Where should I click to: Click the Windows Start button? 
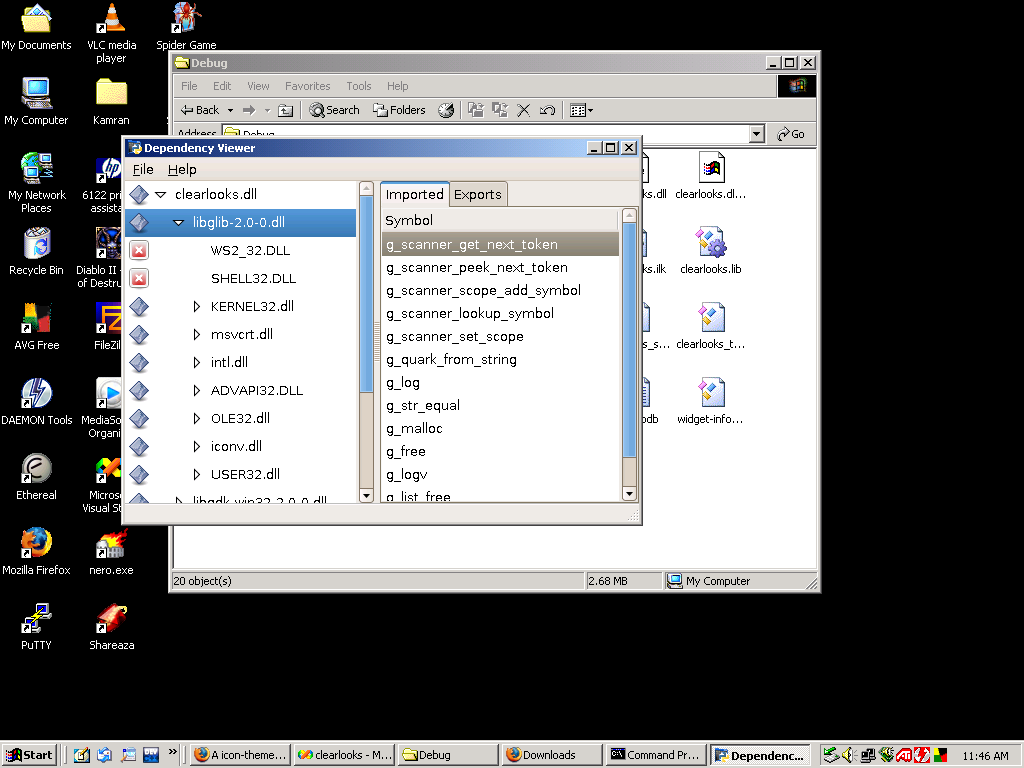tap(29, 755)
